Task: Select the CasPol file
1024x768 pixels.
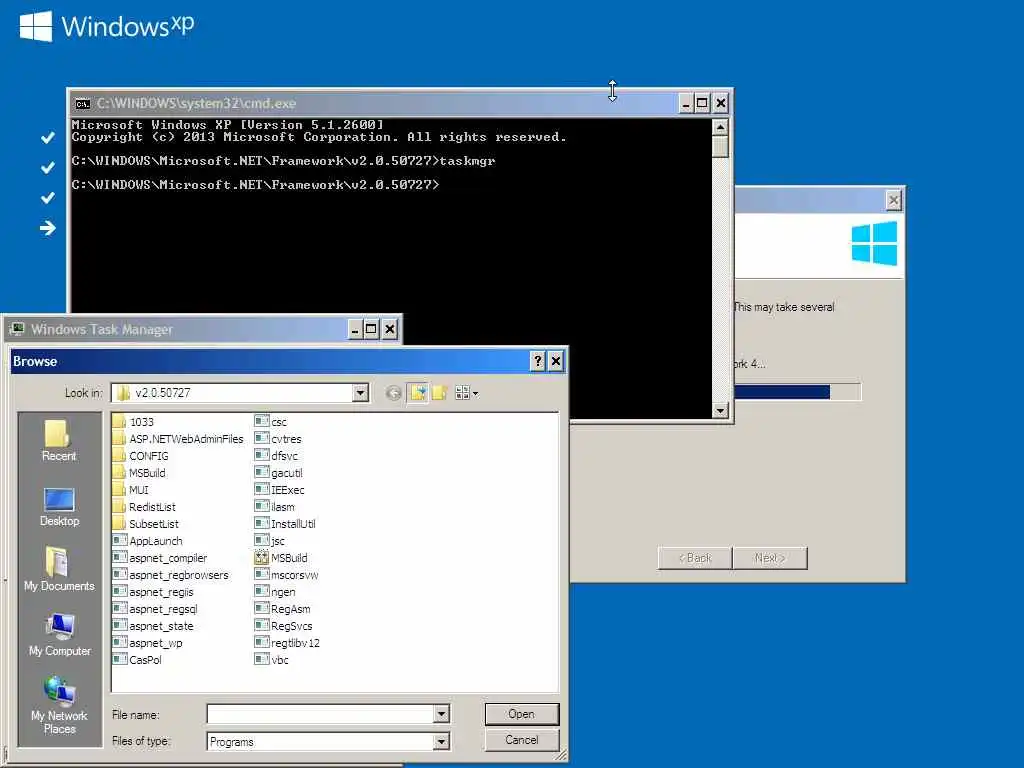Action: click(137, 660)
